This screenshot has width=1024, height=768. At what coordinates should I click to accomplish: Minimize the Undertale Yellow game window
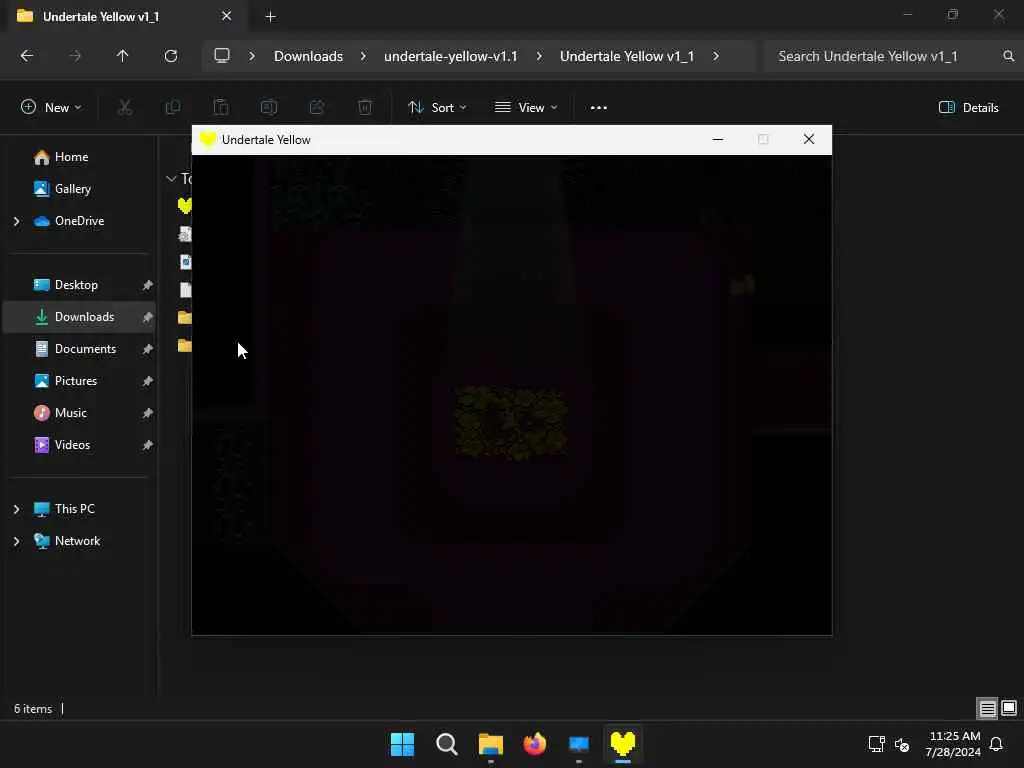pos(718,140)
